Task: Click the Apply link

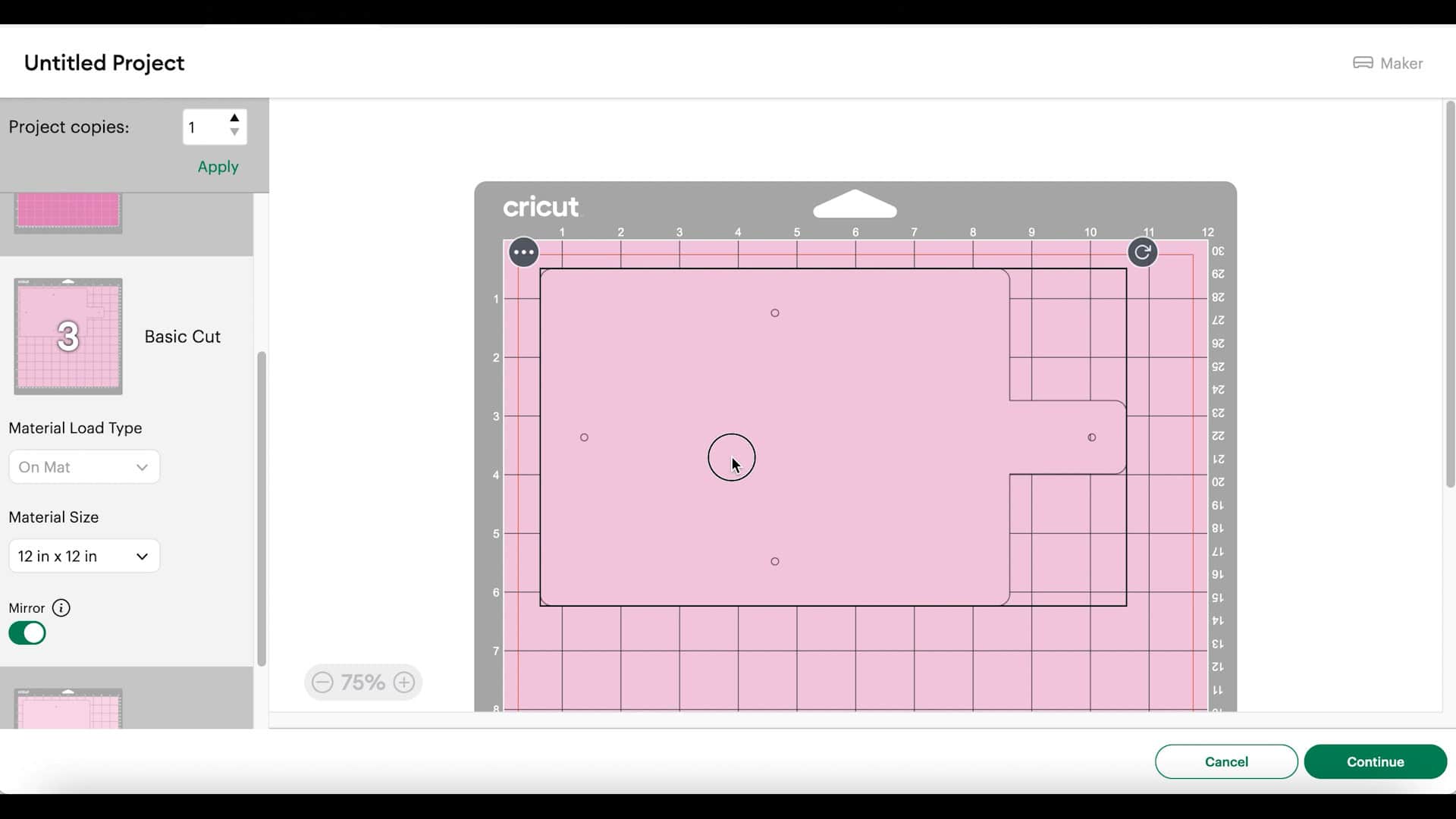Action: click(x=218, y=167)
